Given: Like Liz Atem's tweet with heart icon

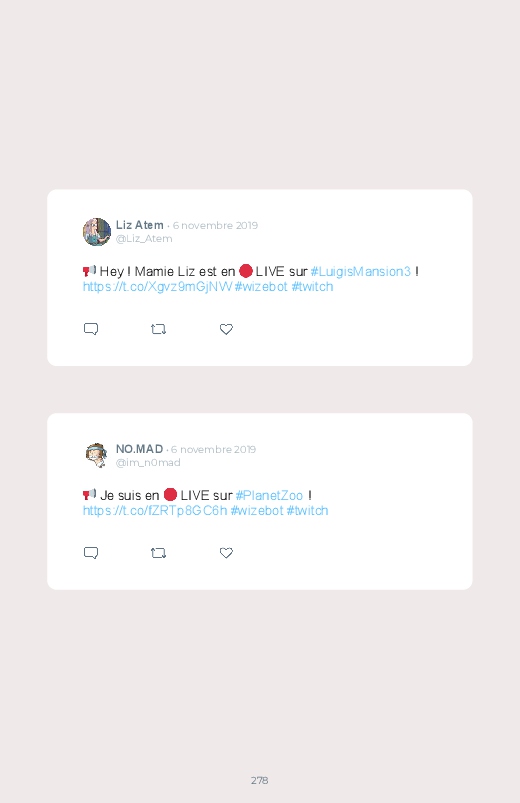Looking at the screenshot, I should [226, 329].
